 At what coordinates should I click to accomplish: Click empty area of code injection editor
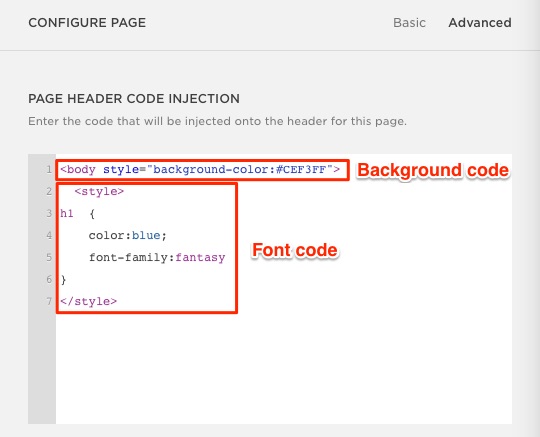pyautogui.click(x=283, y=368)
